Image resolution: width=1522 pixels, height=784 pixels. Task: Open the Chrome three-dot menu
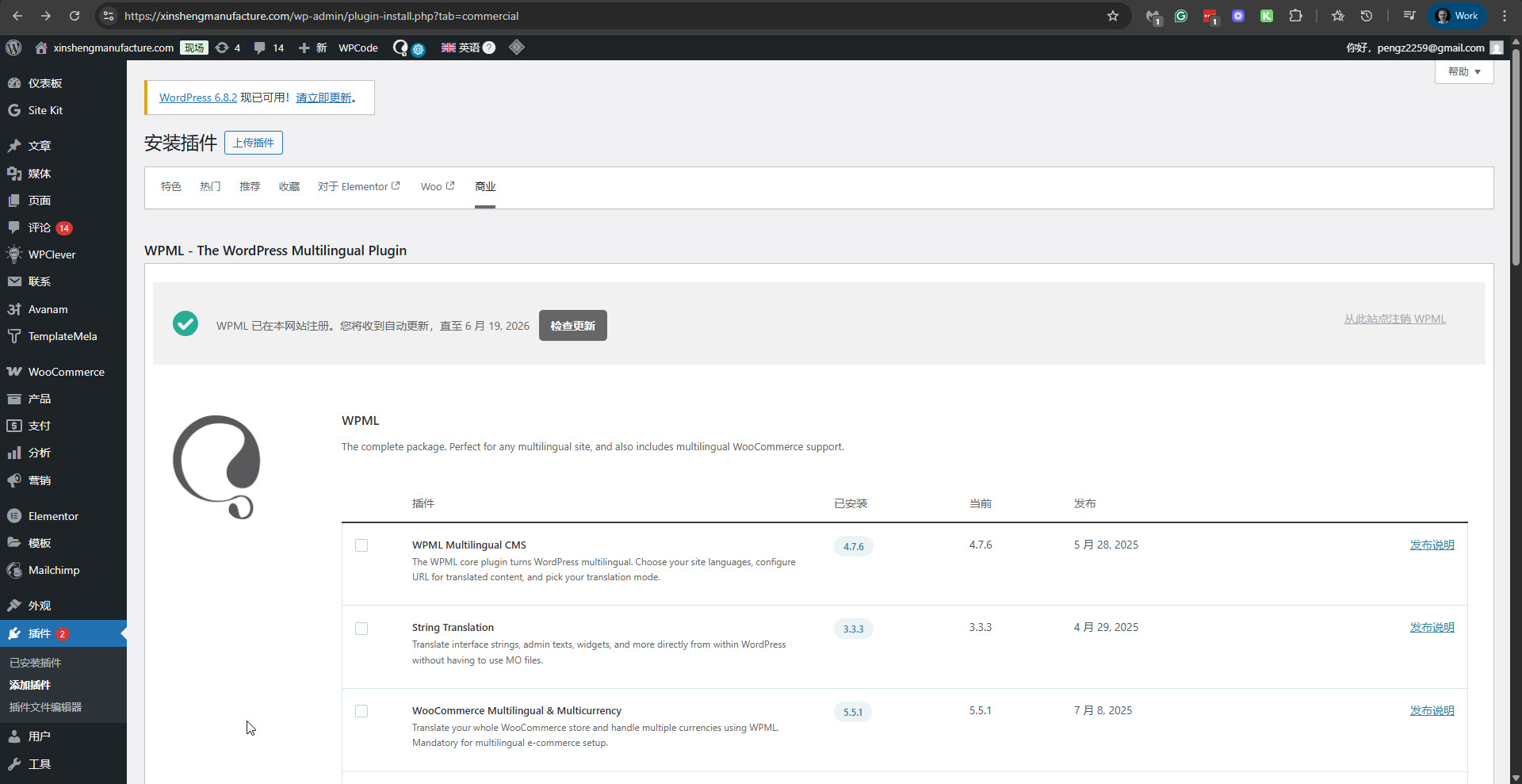click(1505, 16)
